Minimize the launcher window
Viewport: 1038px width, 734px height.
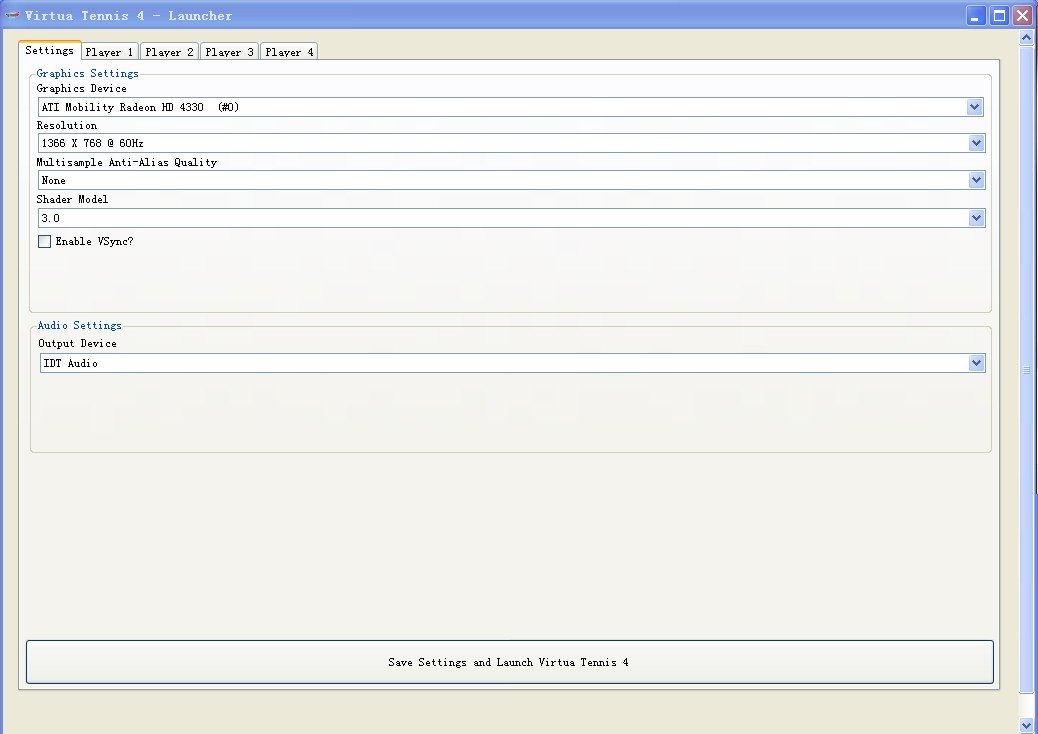[x=976, y=16]
